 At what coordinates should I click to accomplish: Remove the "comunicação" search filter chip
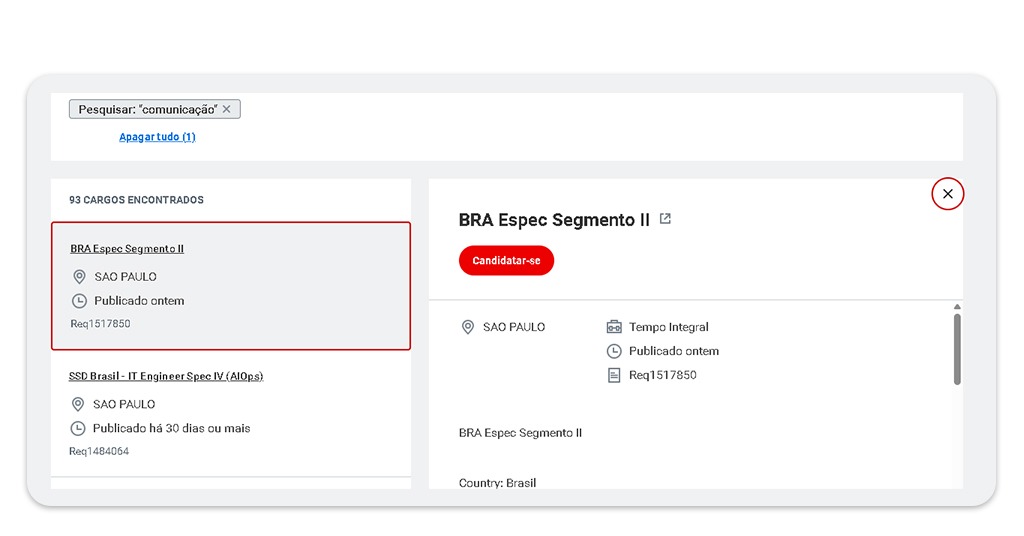[227, 109]
